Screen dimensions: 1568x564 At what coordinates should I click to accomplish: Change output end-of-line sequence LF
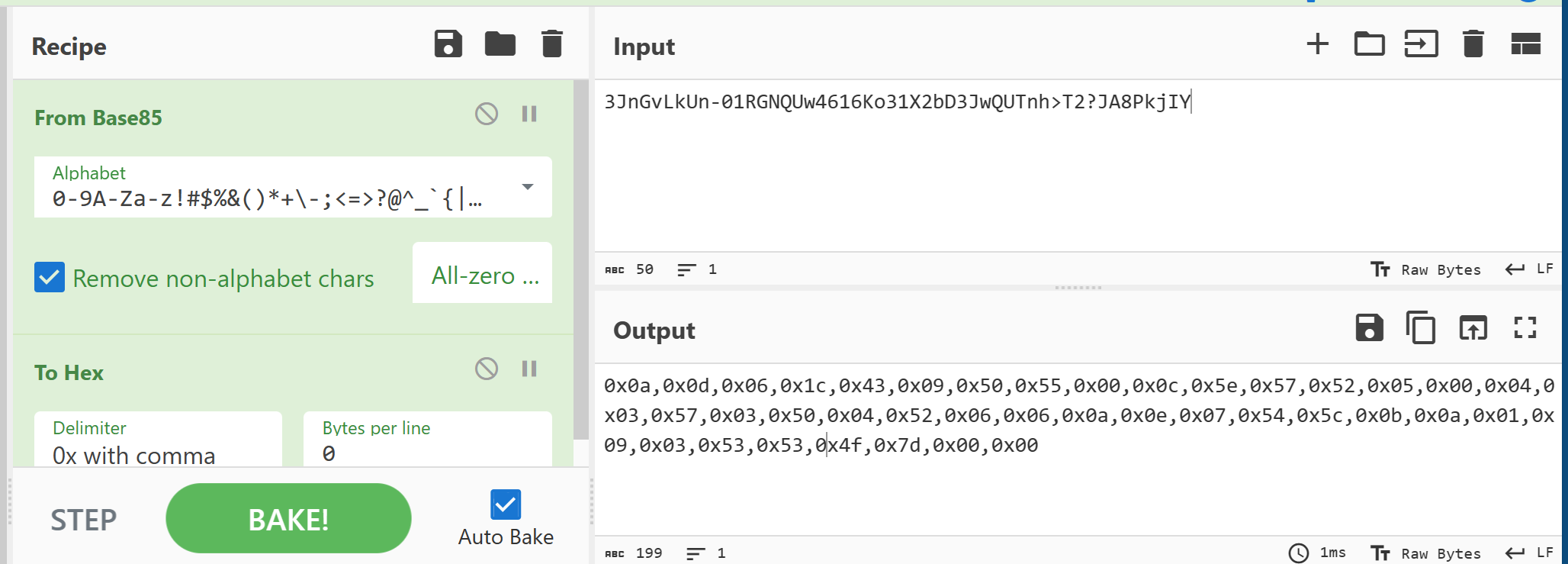pyautogui.click(x=1529, y=553)
